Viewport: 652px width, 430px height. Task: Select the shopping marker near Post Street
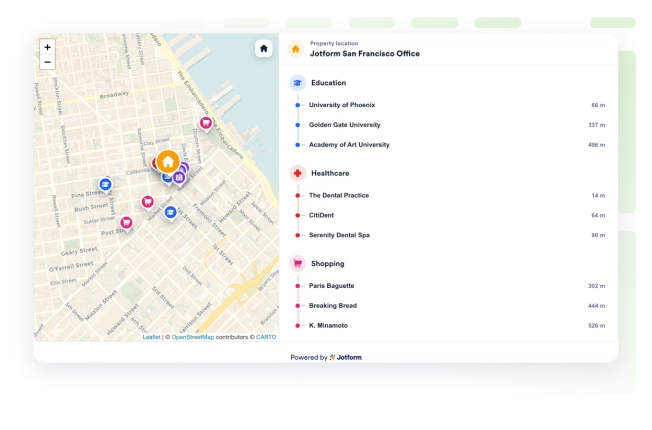(126, 223)
